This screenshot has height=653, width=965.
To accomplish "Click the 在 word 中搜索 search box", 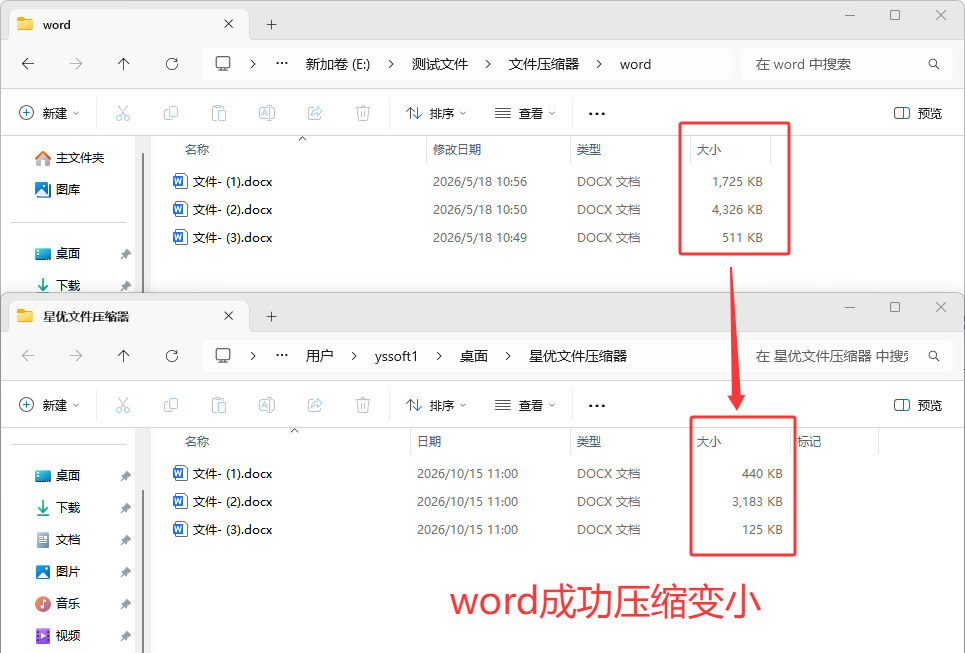I will coord(847,64).
